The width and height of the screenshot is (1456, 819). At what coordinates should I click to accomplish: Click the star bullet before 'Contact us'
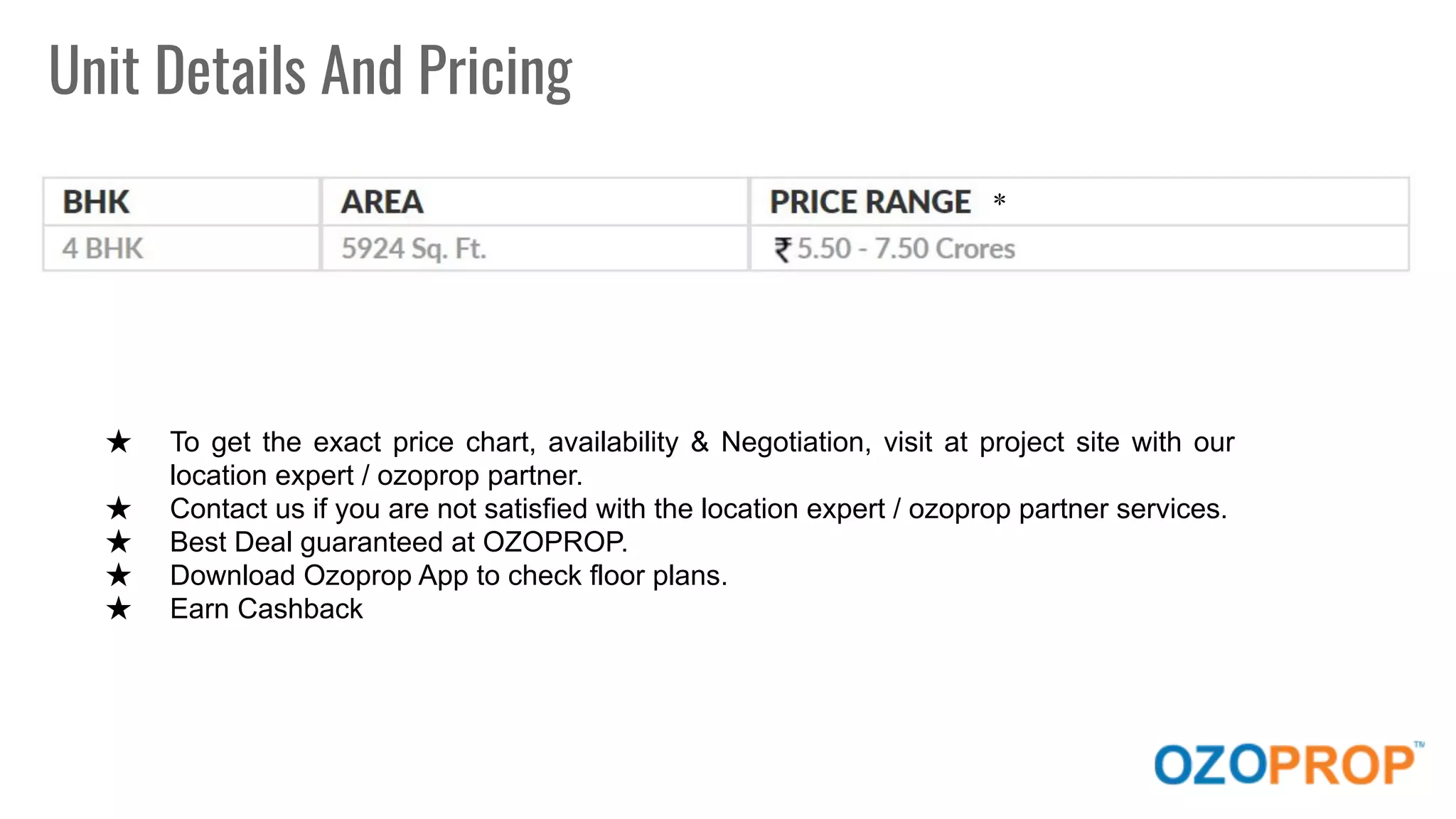click(119, 509)
